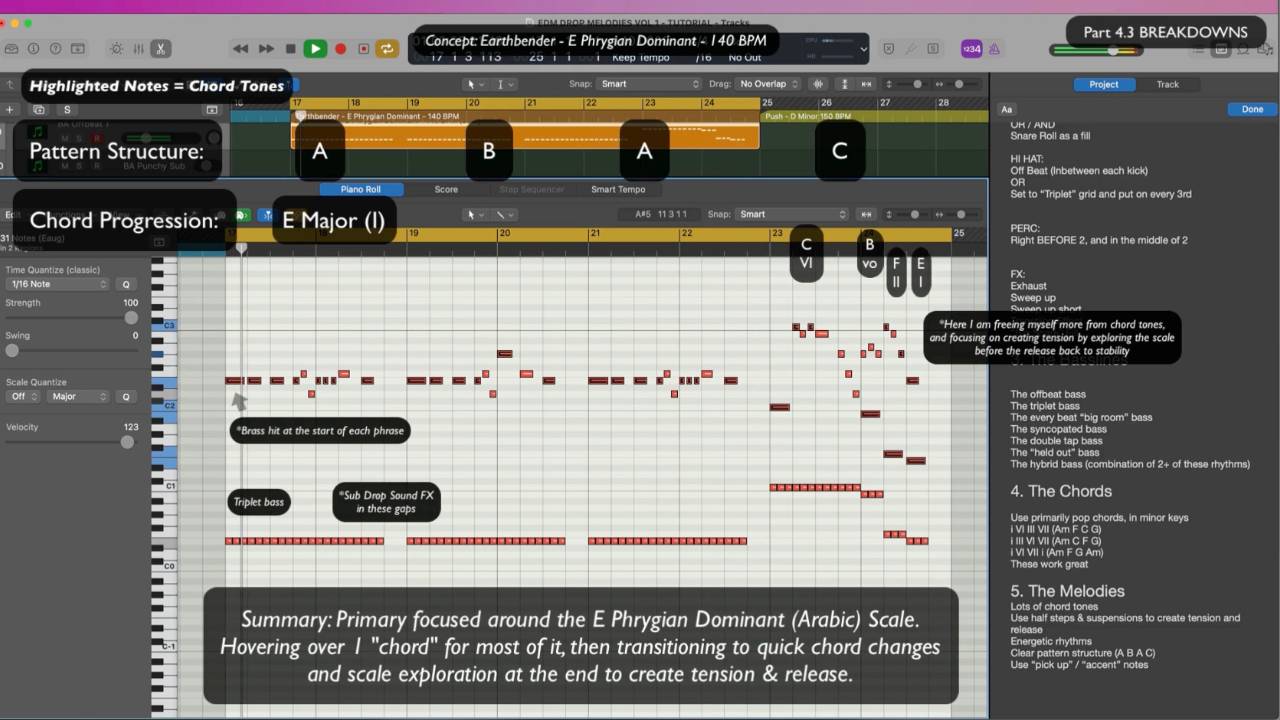This screenshot has height=720, width=1280.
Task: Add a new track with plus button
Action: point(10,109)
